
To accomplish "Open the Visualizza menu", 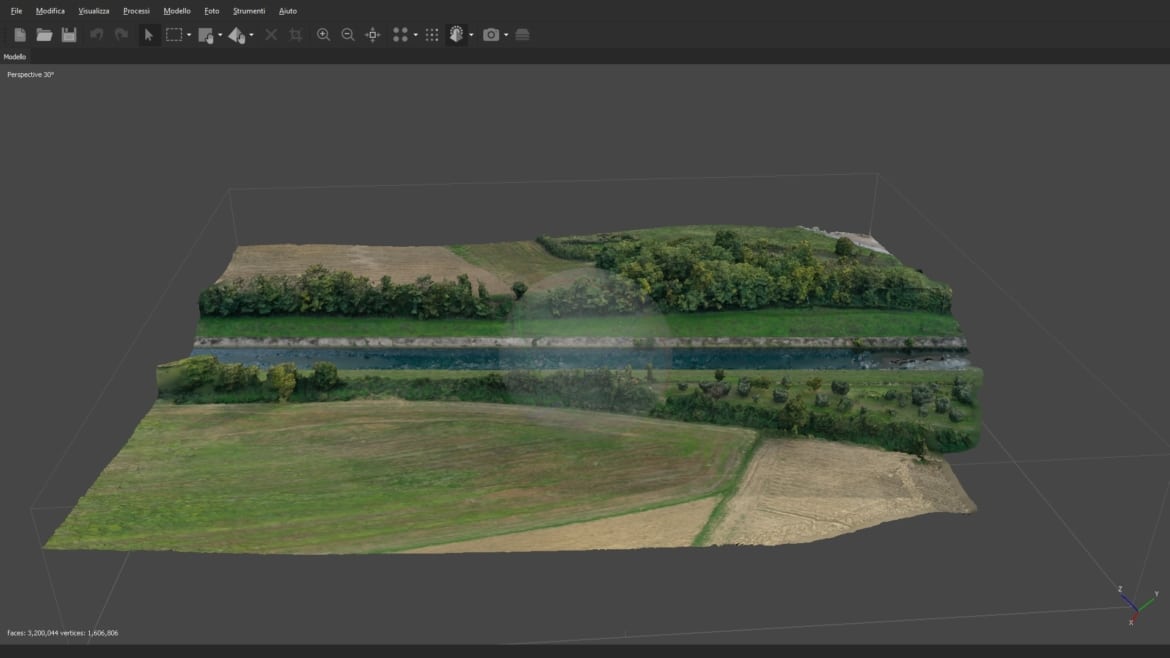I will (94, 11).
